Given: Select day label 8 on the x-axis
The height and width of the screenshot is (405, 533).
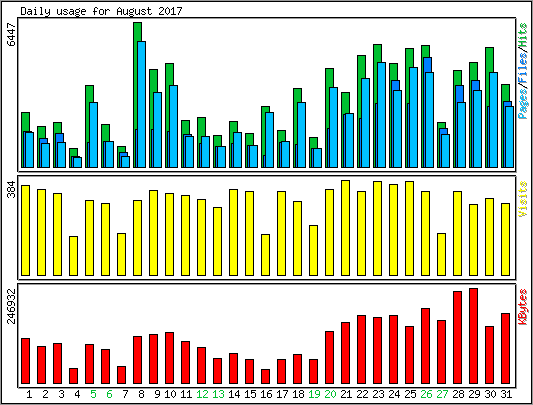Looking at the screenshot, I should coord(141,394).
